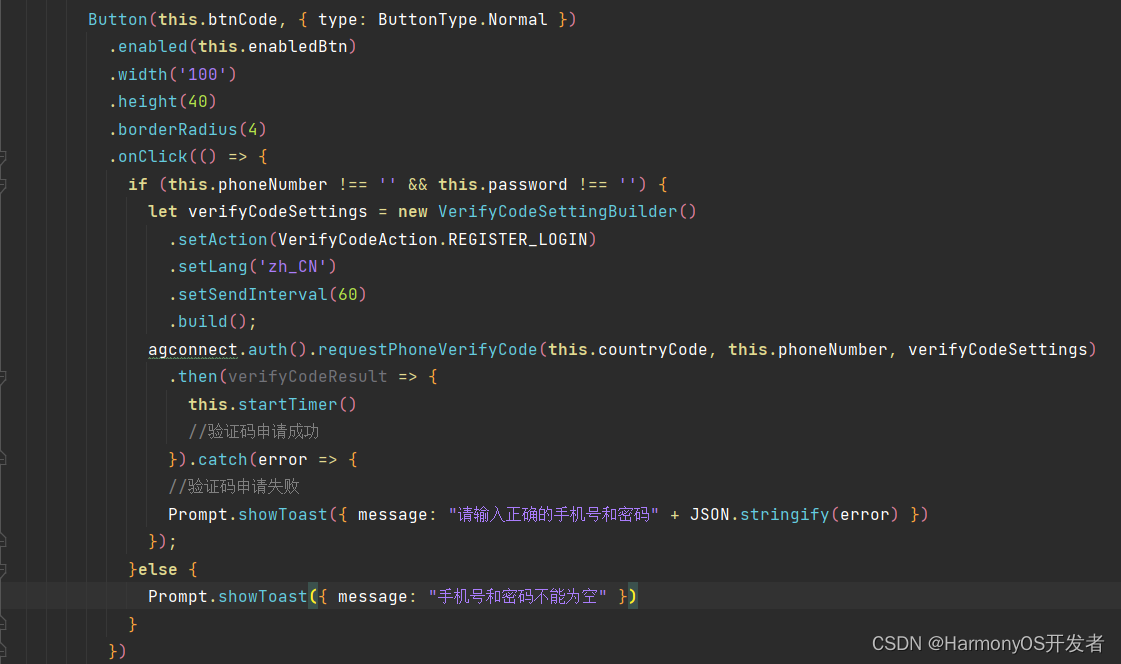Screen dimensions: 1121x664
Task: Click VerifyCodeAction.REGISTER_LOGIN argument
Action: click(433, 239)
